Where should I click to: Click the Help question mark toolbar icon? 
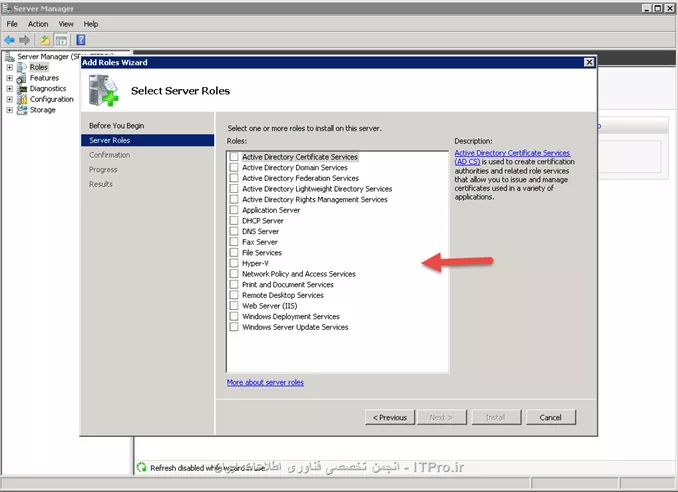click(81, 40)
